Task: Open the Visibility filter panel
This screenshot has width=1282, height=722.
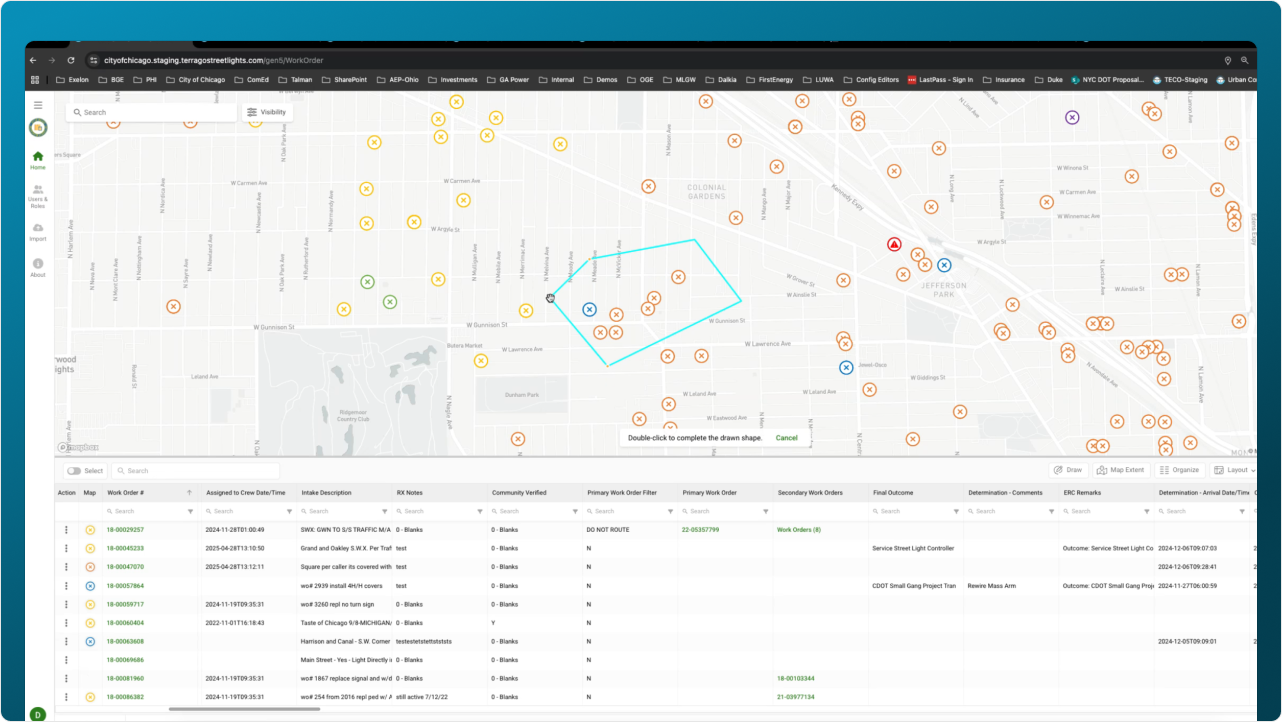Action: (x=267, y=112)
